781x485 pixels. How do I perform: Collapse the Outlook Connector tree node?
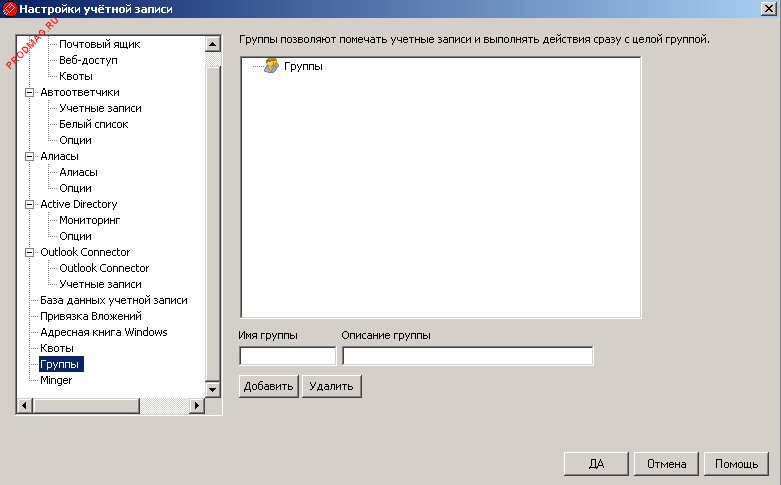click(29, 252)
